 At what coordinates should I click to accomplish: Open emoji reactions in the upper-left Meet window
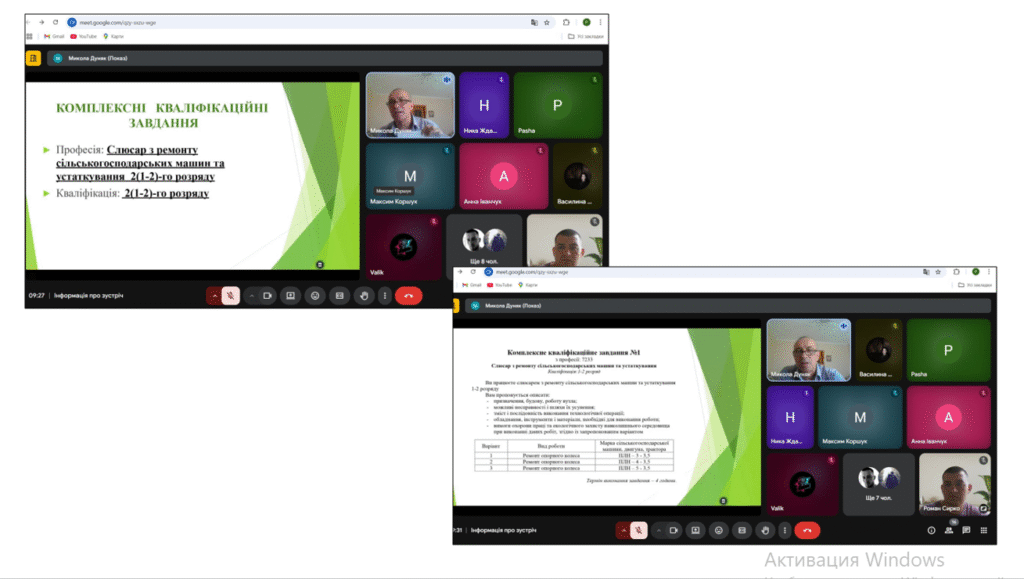click(x=315, y=296)
